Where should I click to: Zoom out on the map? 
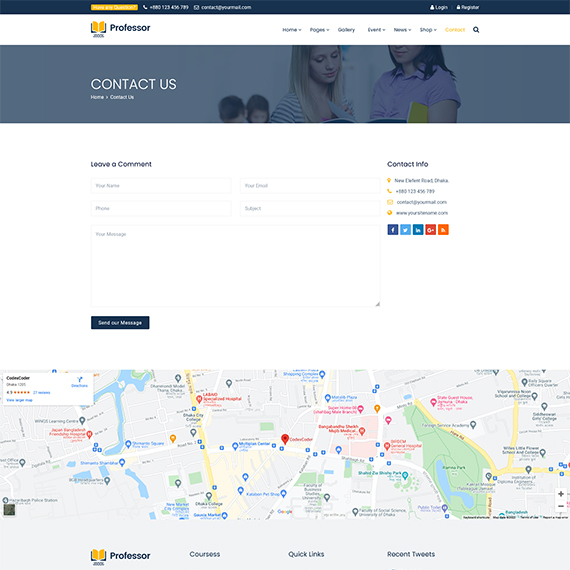[x=561, y=506]
